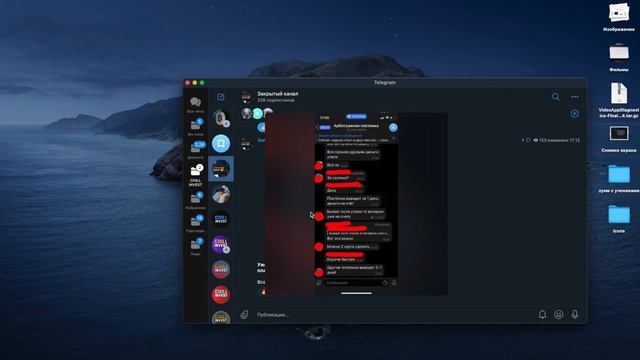Open Saved Messages bookmark chat
The height and width of the screenshot is (360, 640).
point(221,144)
